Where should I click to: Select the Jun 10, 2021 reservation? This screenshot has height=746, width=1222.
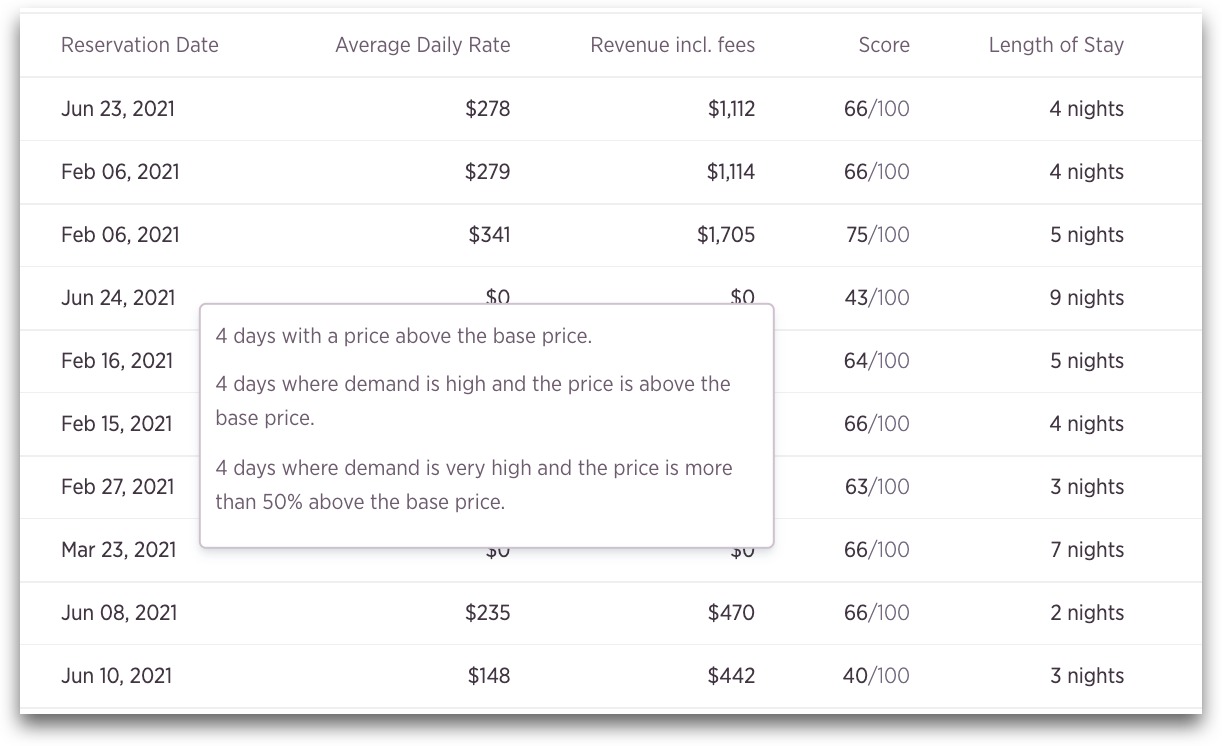(x=116, y=676)
